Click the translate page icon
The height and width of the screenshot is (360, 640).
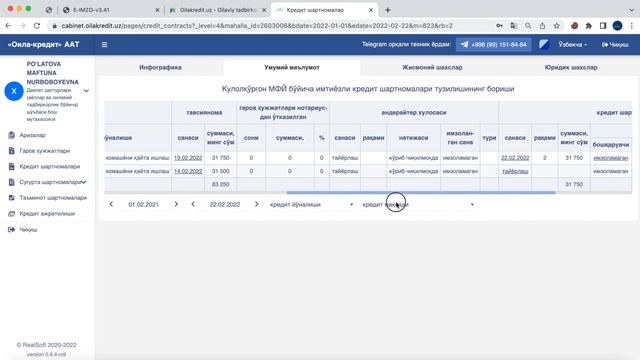click(513, 26)
